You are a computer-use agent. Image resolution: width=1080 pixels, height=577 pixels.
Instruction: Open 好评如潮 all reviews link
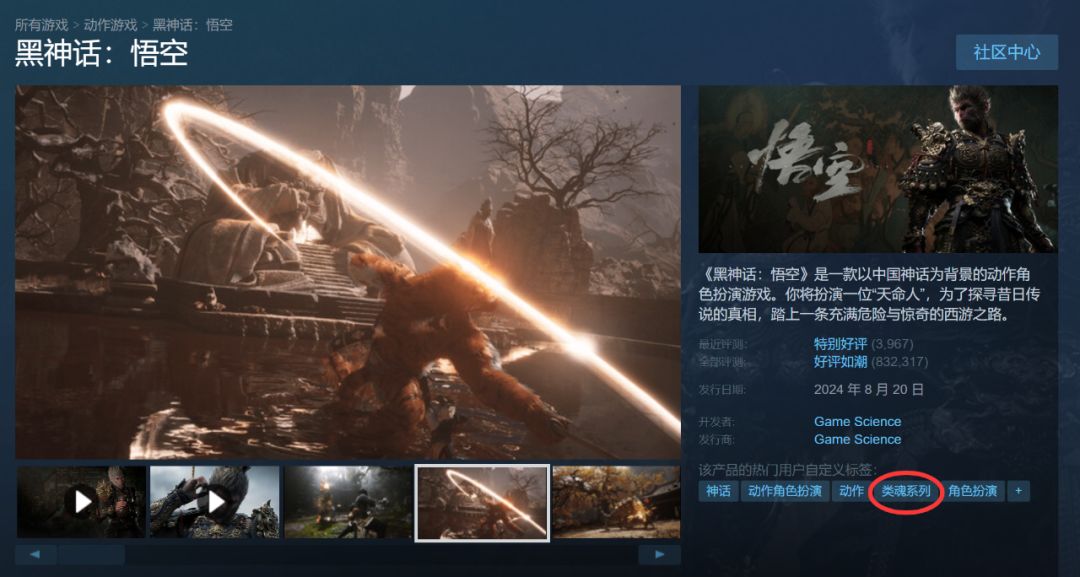(840, 361)
